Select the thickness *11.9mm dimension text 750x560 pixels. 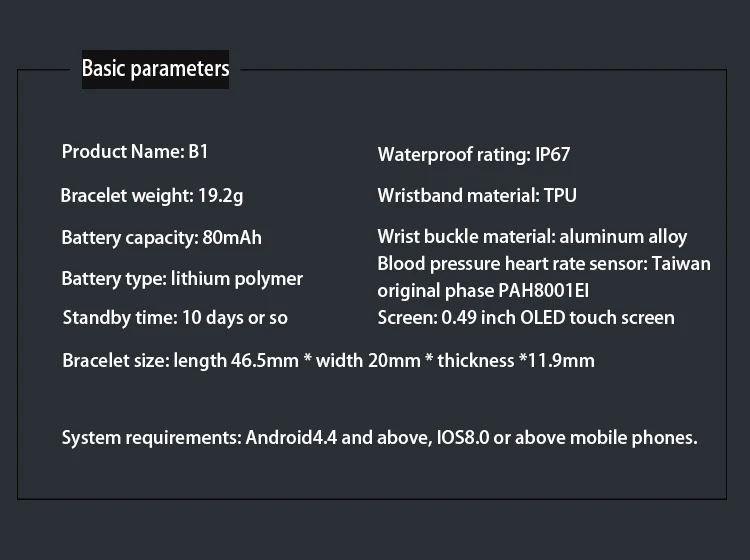(x=516, y=360)
